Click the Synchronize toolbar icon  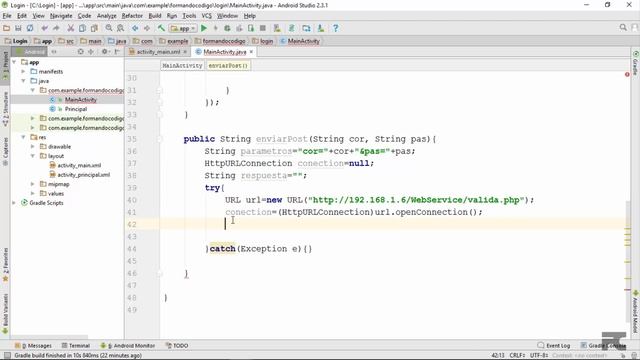pyautogui.click(x=30, y=28)
